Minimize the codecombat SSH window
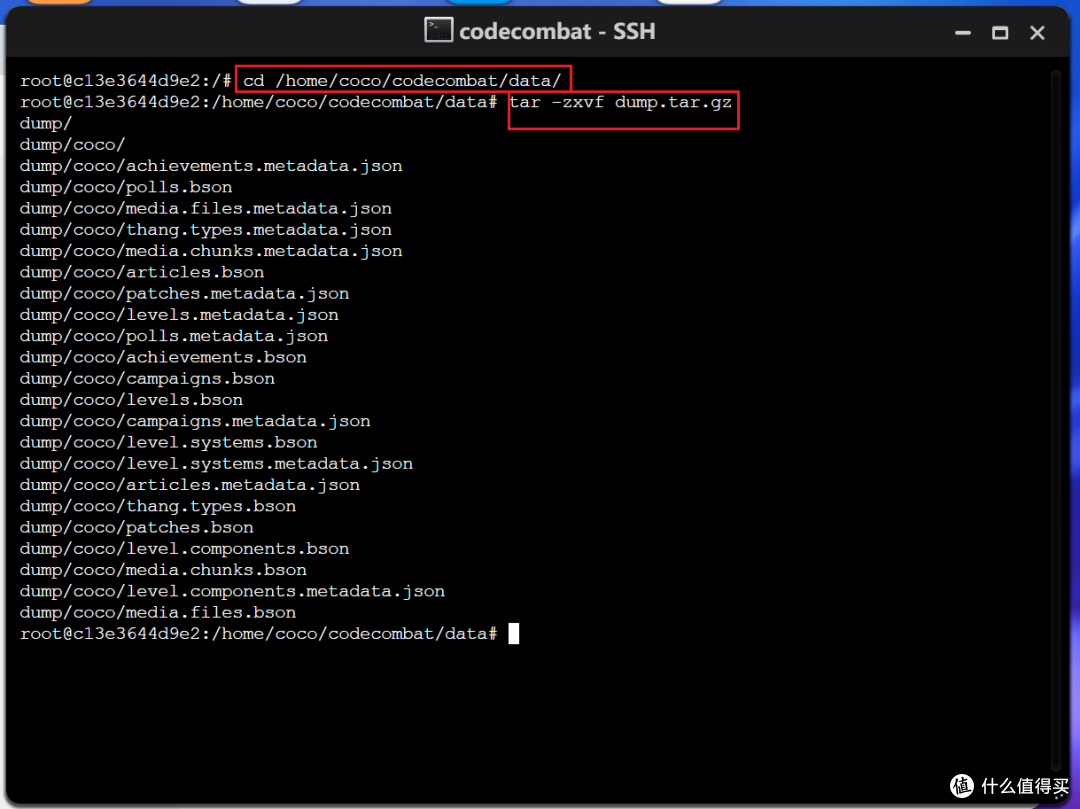The width and height of the screenshot is (1080, 809). coord(963,33)
